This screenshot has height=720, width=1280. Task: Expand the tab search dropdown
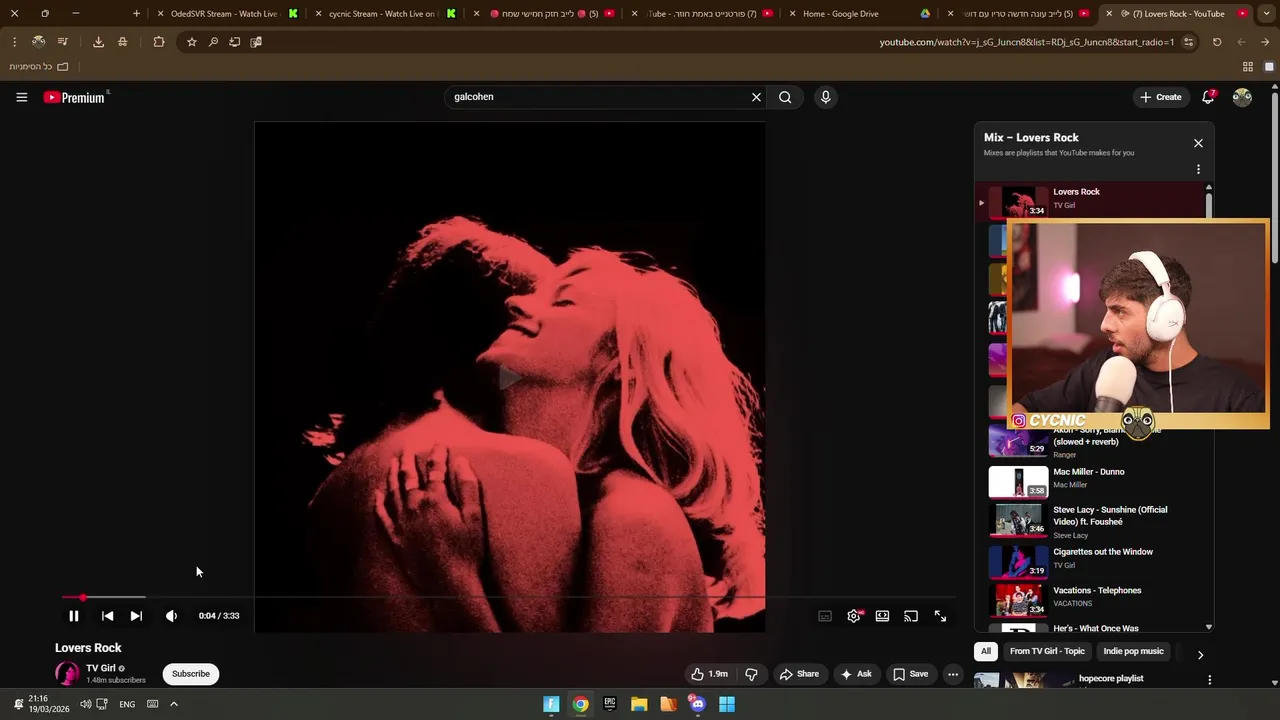(1265, 14)
